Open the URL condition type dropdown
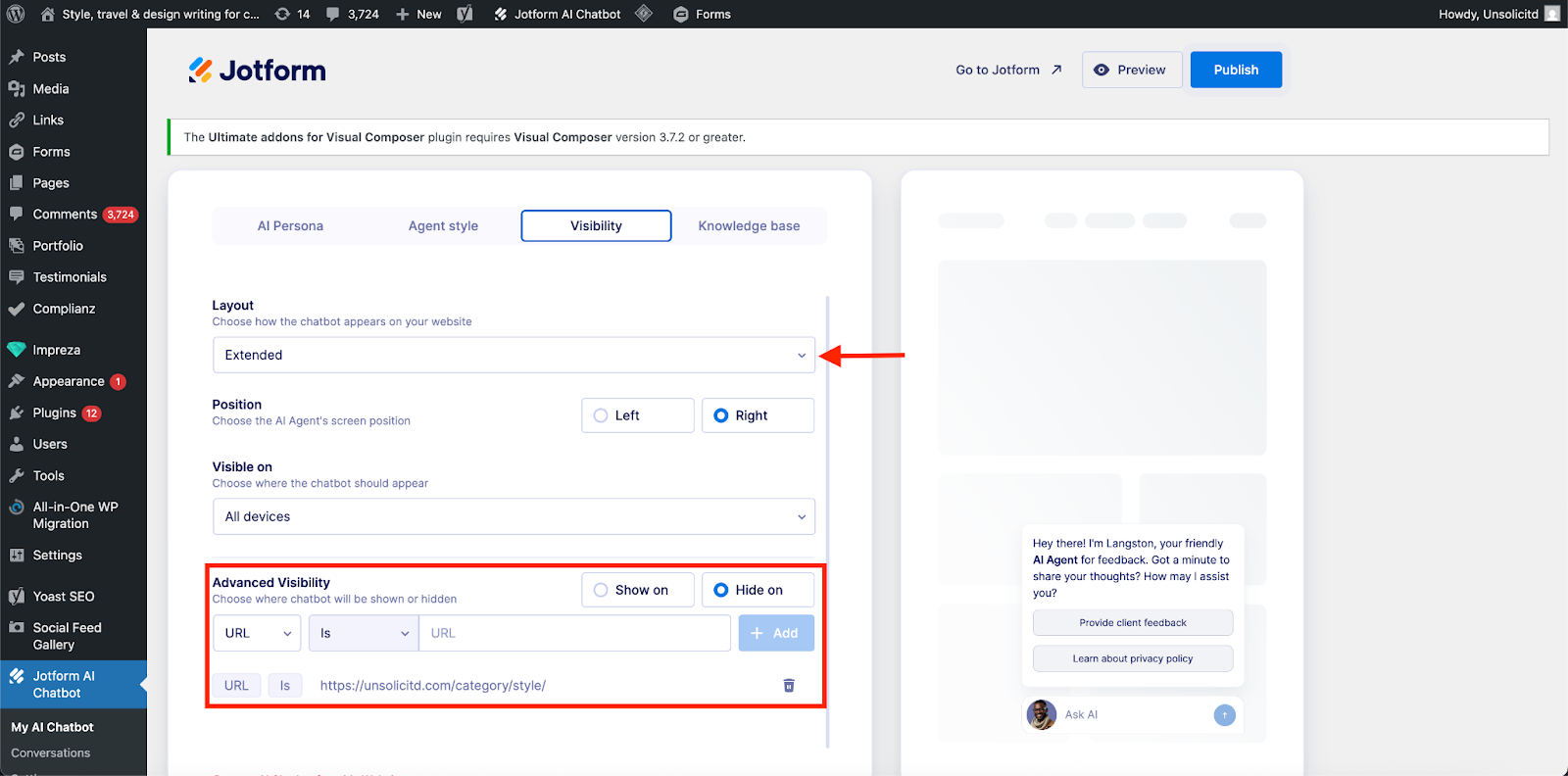1568x776 pixels. pyautogui.click(x=257, y=633)
